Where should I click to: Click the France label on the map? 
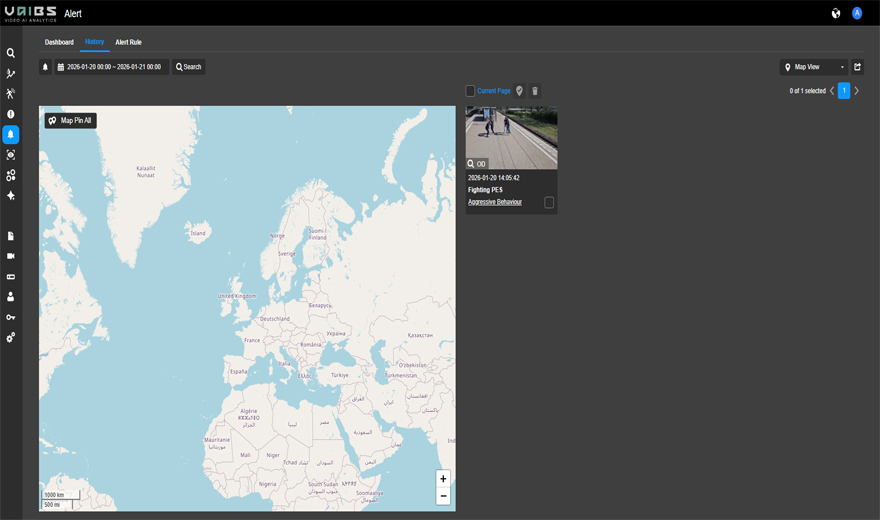coord(252,340)
